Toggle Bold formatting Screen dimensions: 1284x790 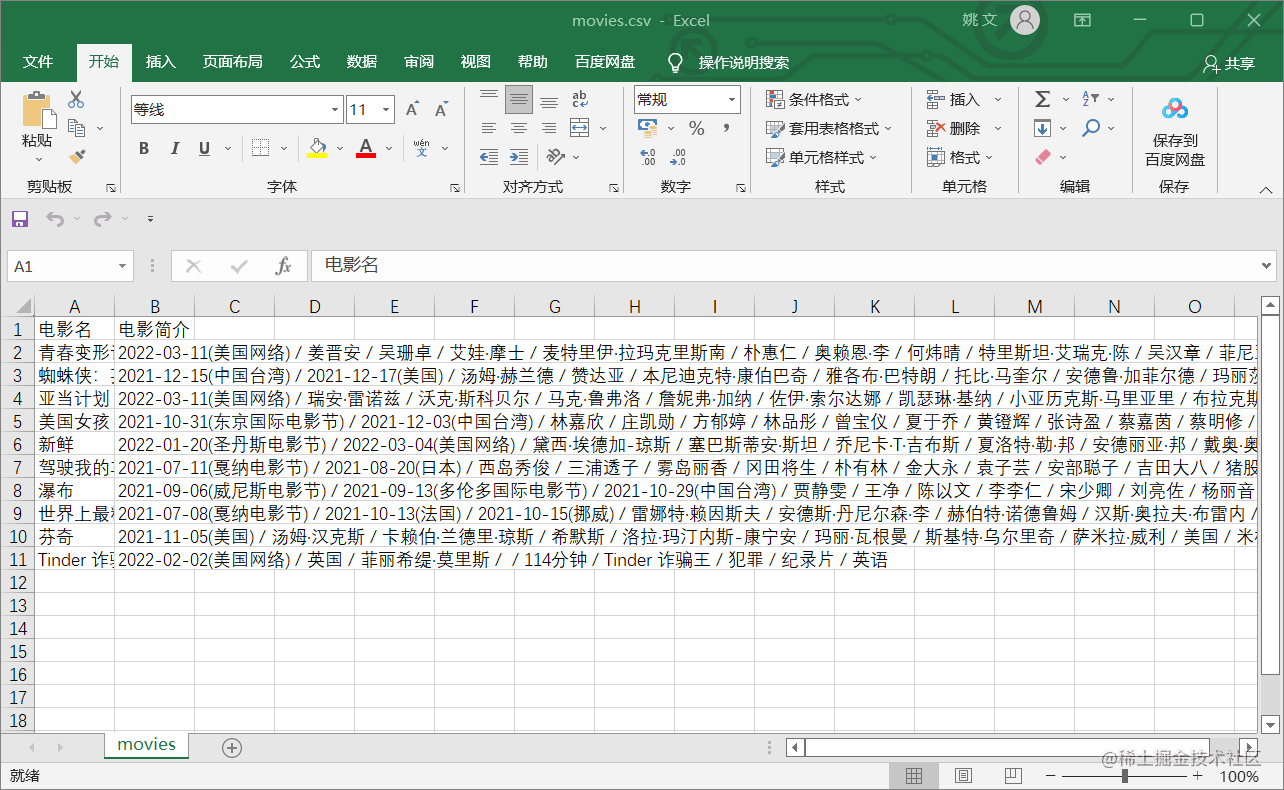tap(144, 148)
